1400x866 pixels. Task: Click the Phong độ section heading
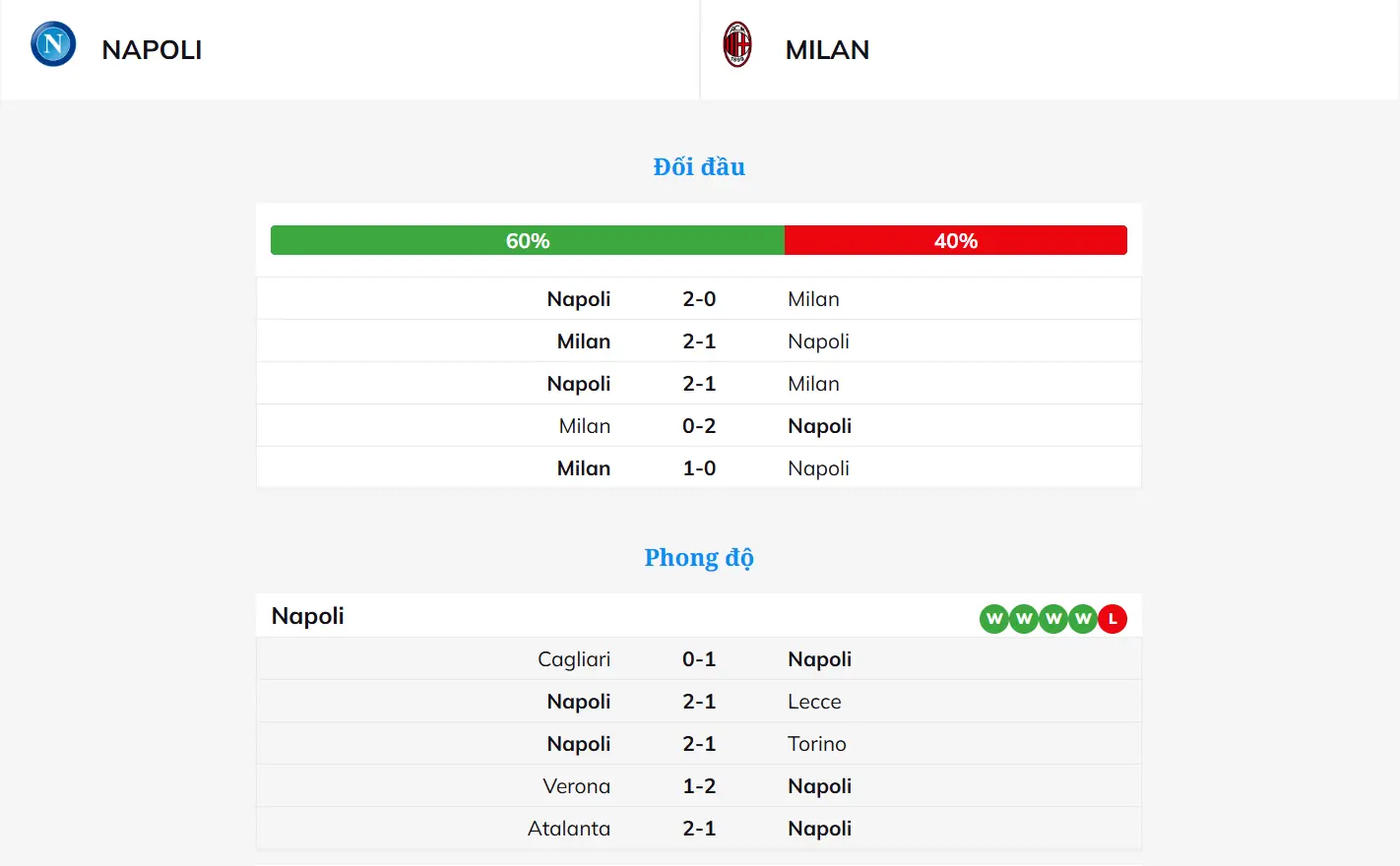pyautogui.click(x=699, y=558)
